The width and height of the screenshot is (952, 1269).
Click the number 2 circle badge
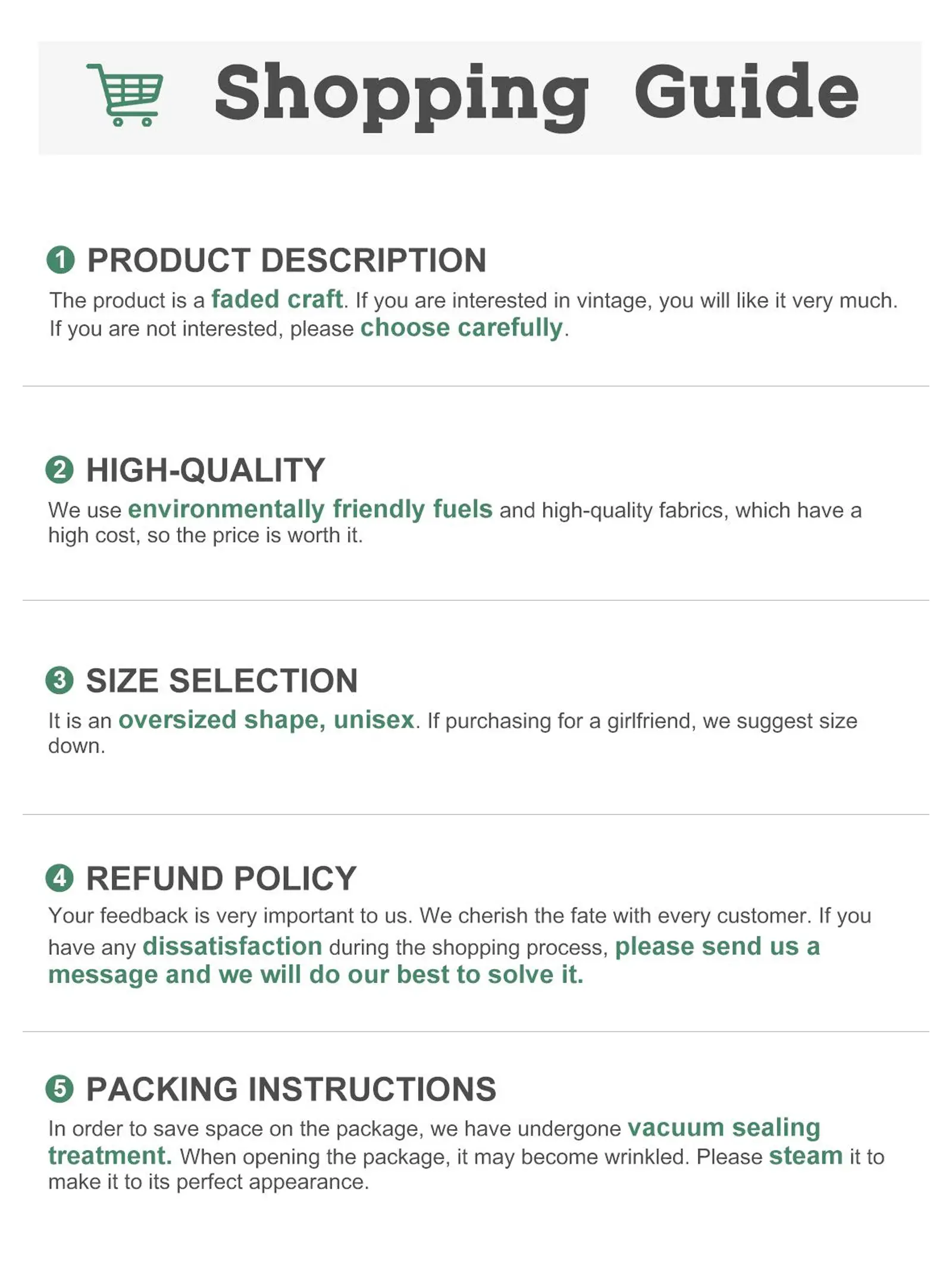(x=59, y=470)
